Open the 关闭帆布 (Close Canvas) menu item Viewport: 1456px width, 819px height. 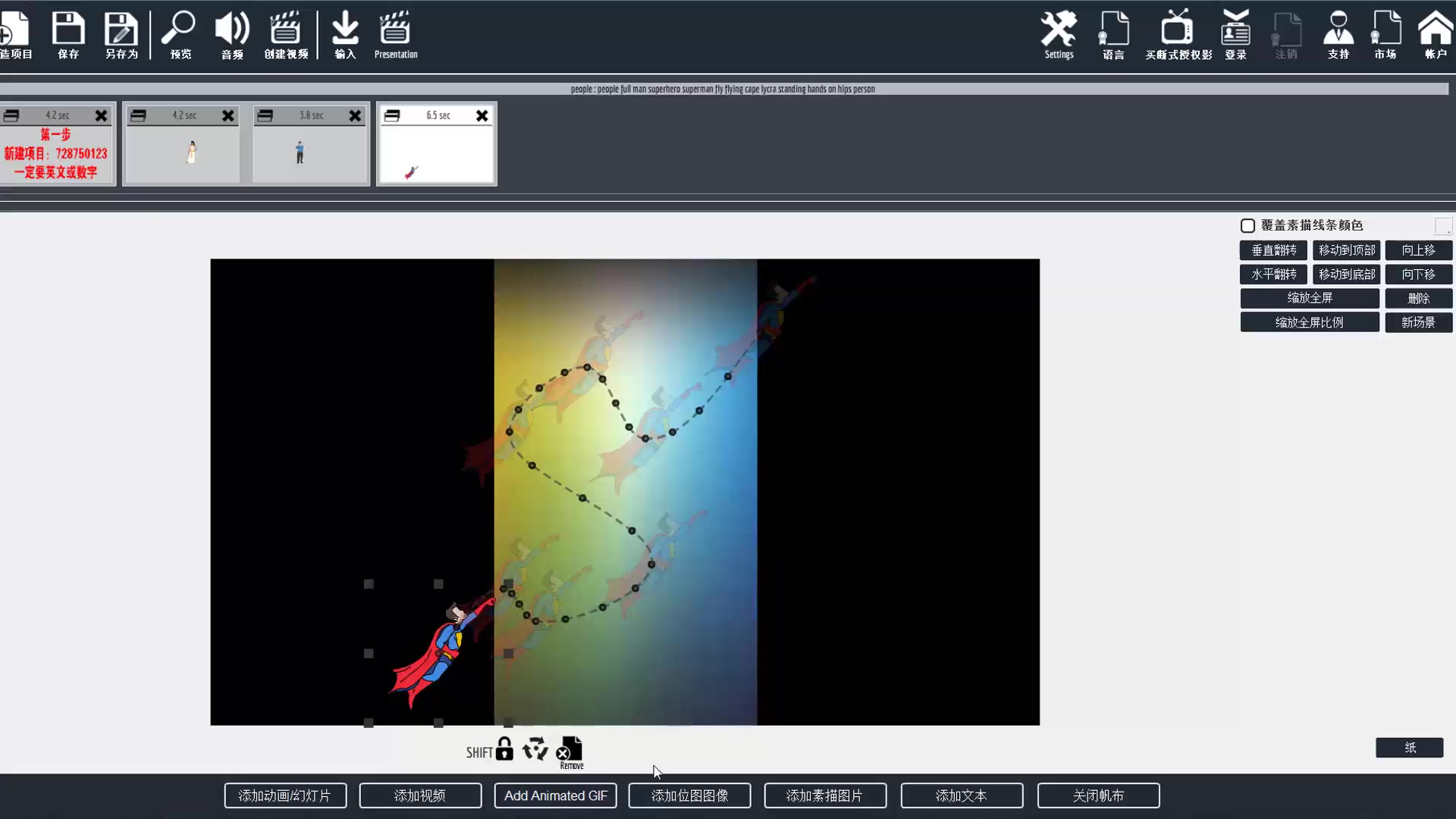pos(1098,796)
